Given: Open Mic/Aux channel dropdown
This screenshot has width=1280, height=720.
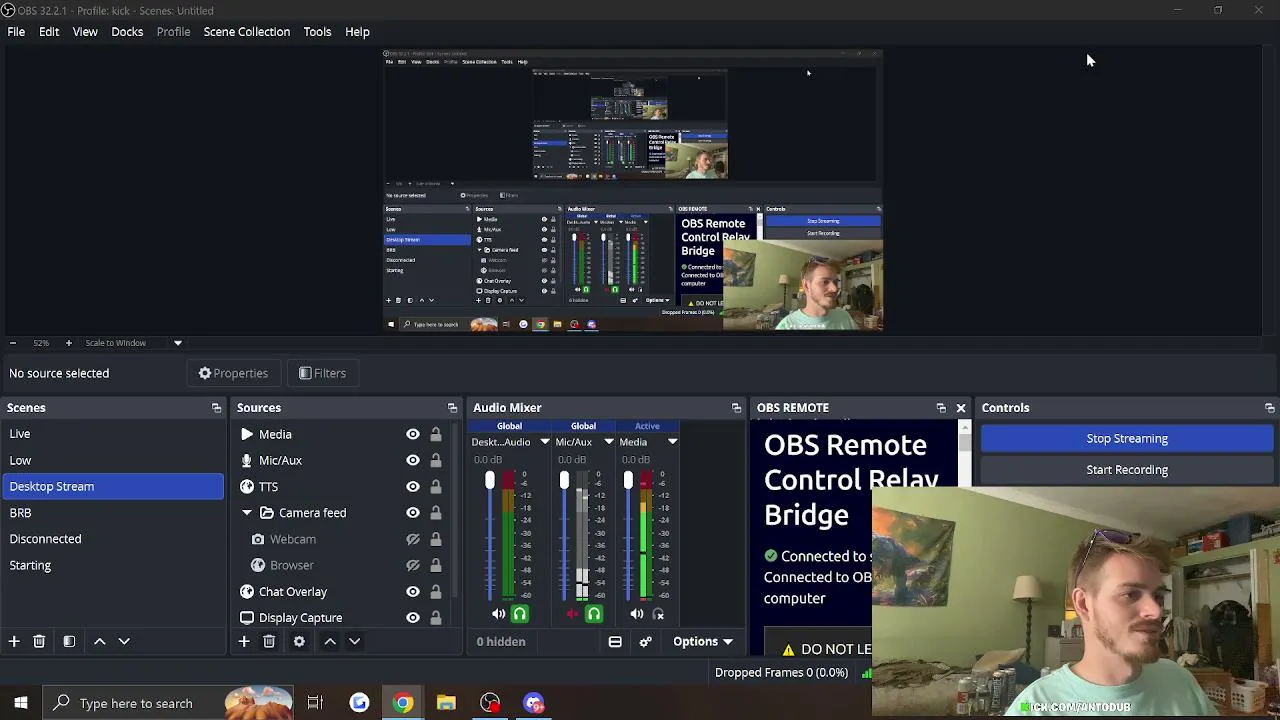Looking at the screenshot, I should [608, 442].
